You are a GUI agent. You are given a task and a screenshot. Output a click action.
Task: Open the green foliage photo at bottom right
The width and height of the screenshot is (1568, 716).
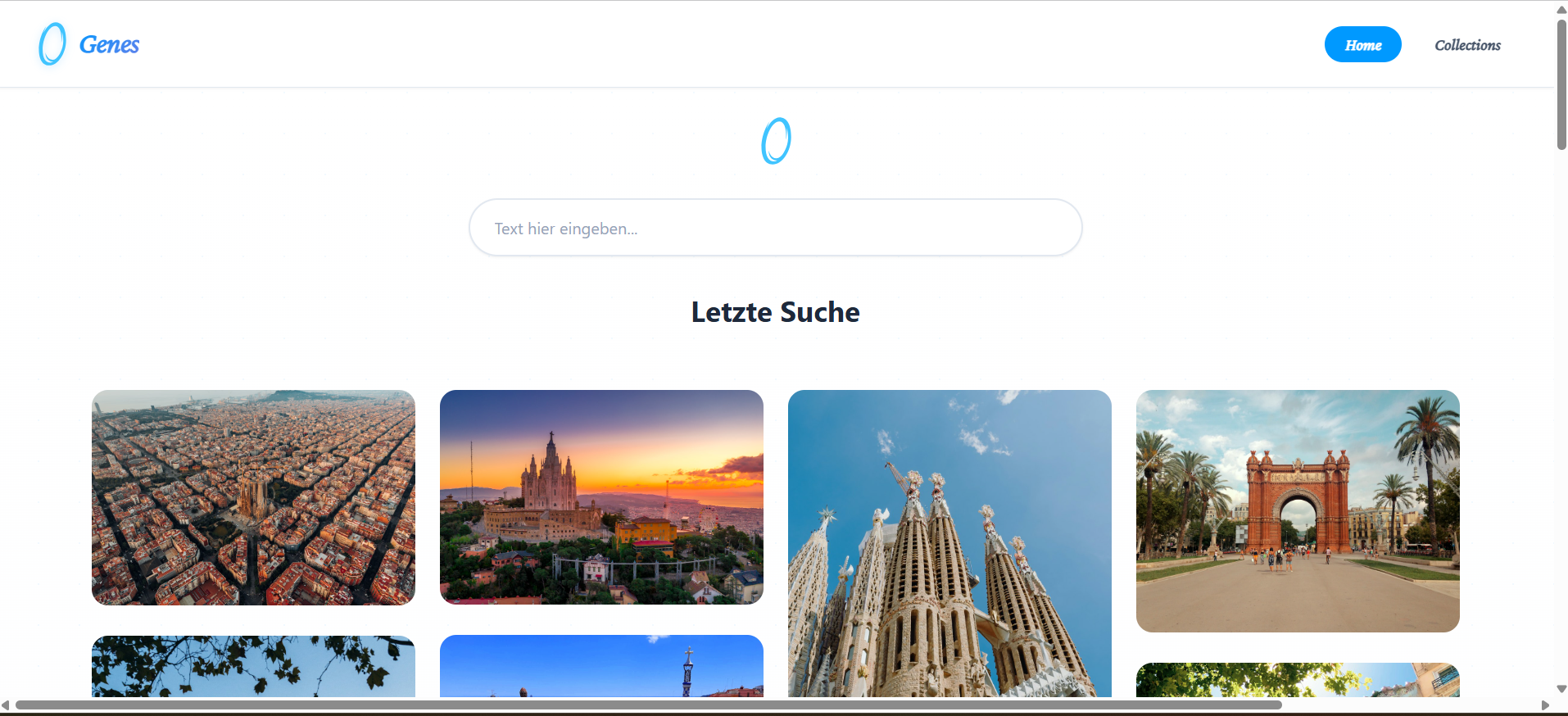click(x=1298, y=680)
